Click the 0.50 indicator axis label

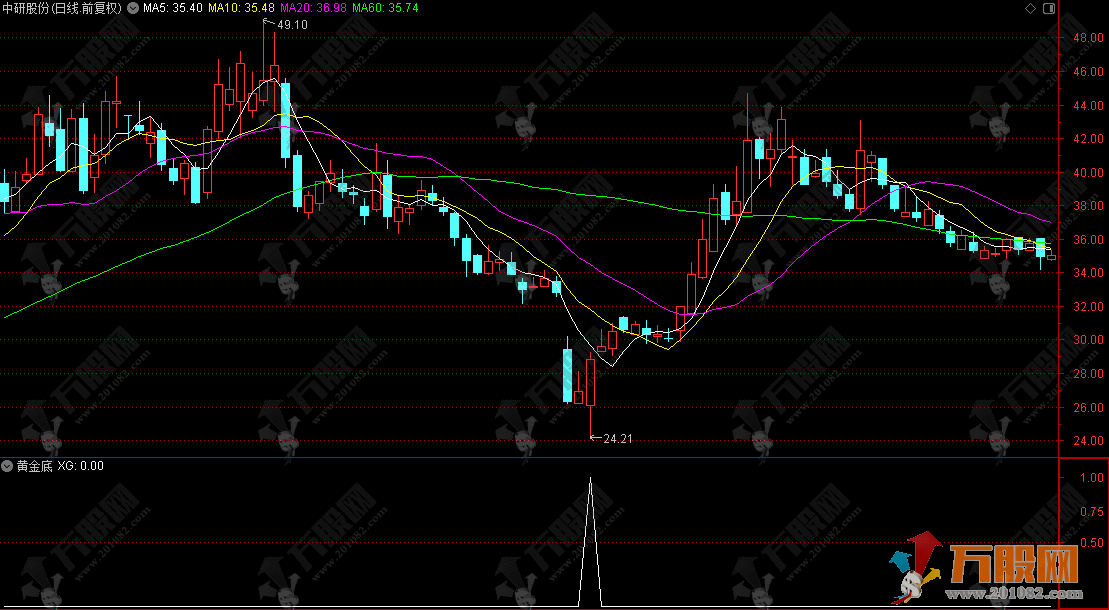point(1091,543)
